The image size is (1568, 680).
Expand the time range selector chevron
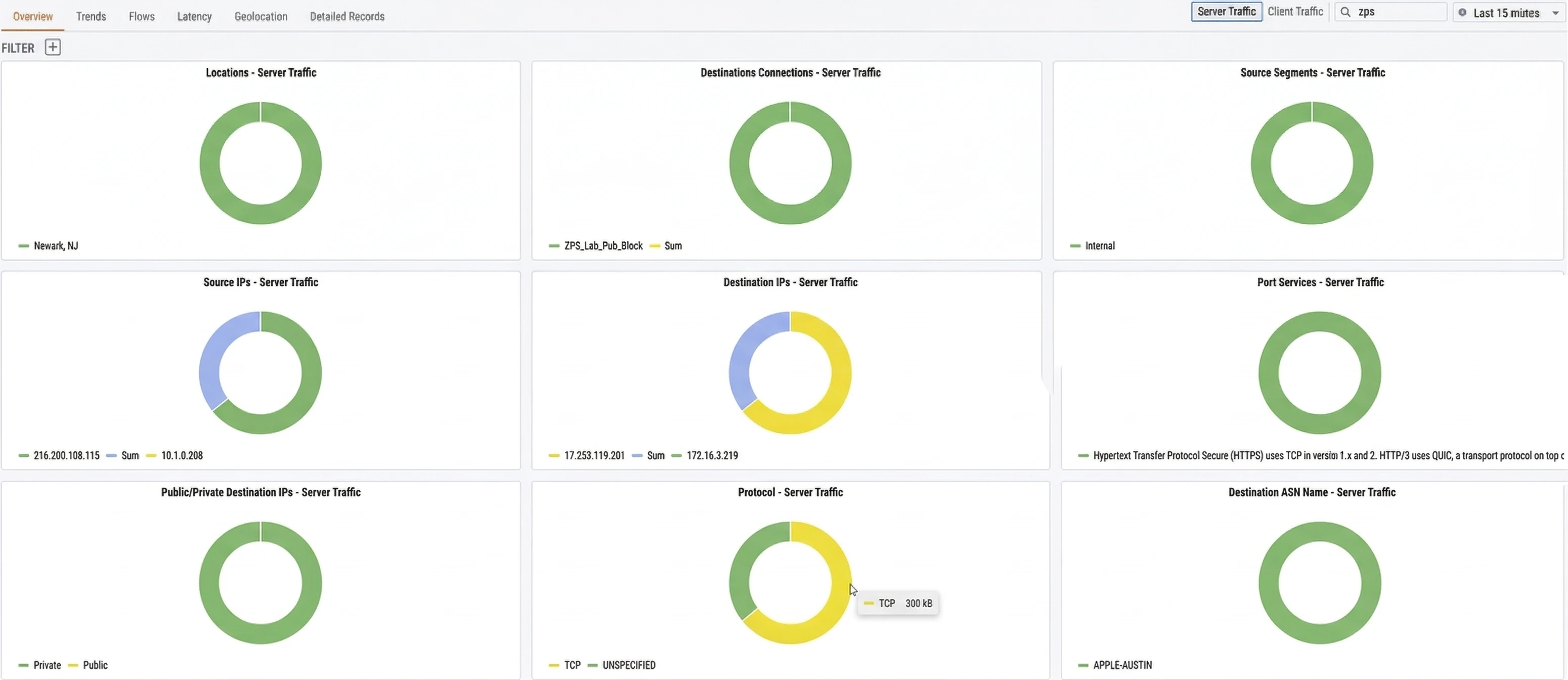pyautogui.click(x=1556, y=12)
